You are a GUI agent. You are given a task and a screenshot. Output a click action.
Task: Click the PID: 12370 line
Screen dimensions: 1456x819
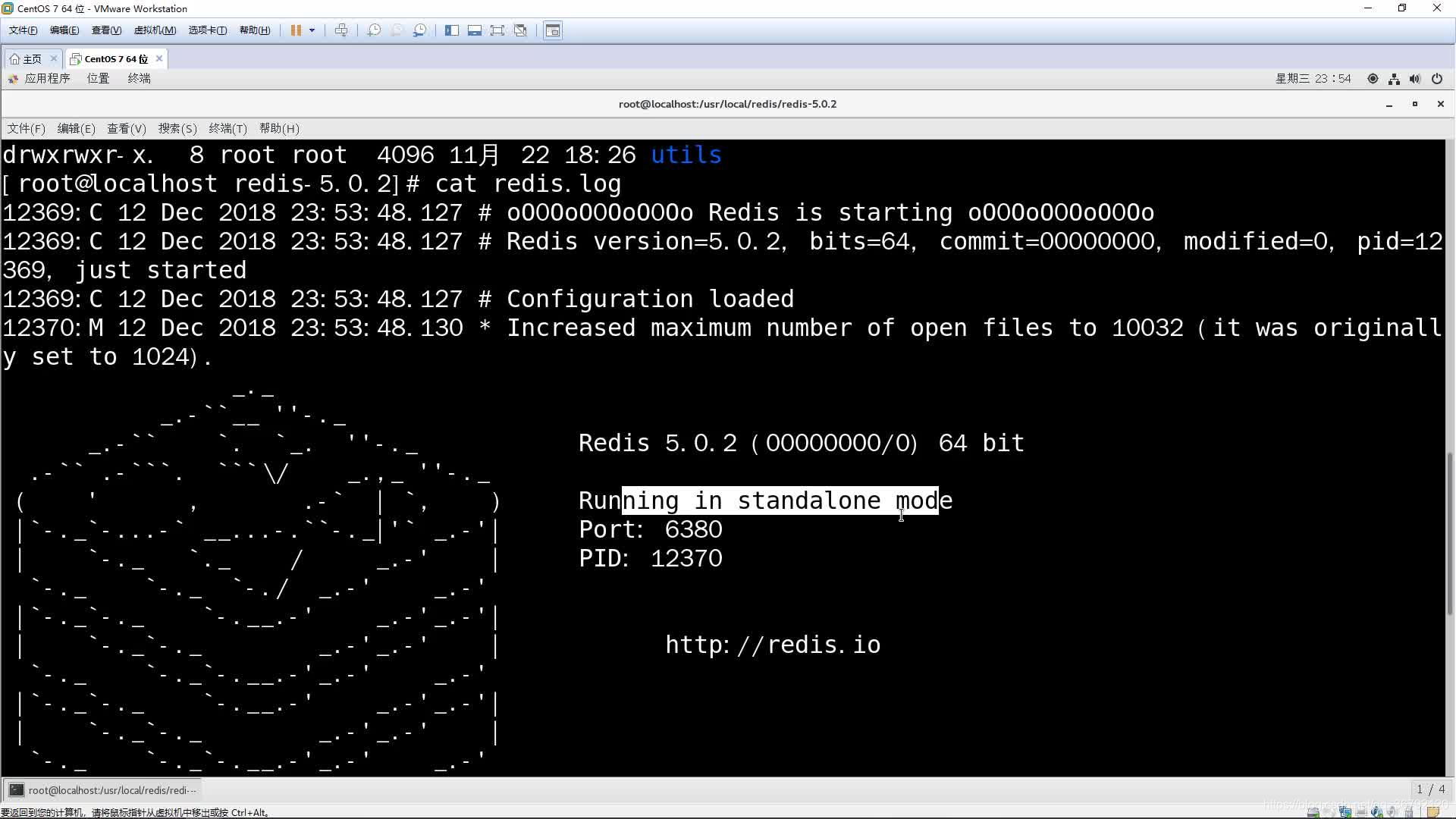(x=651, y=558)
